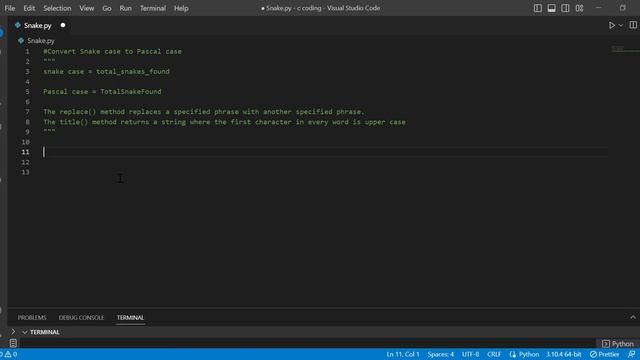Viewport: 640px width, 360px height.
Task: Open the Selection menu
Action: click(x=57, y=8)
